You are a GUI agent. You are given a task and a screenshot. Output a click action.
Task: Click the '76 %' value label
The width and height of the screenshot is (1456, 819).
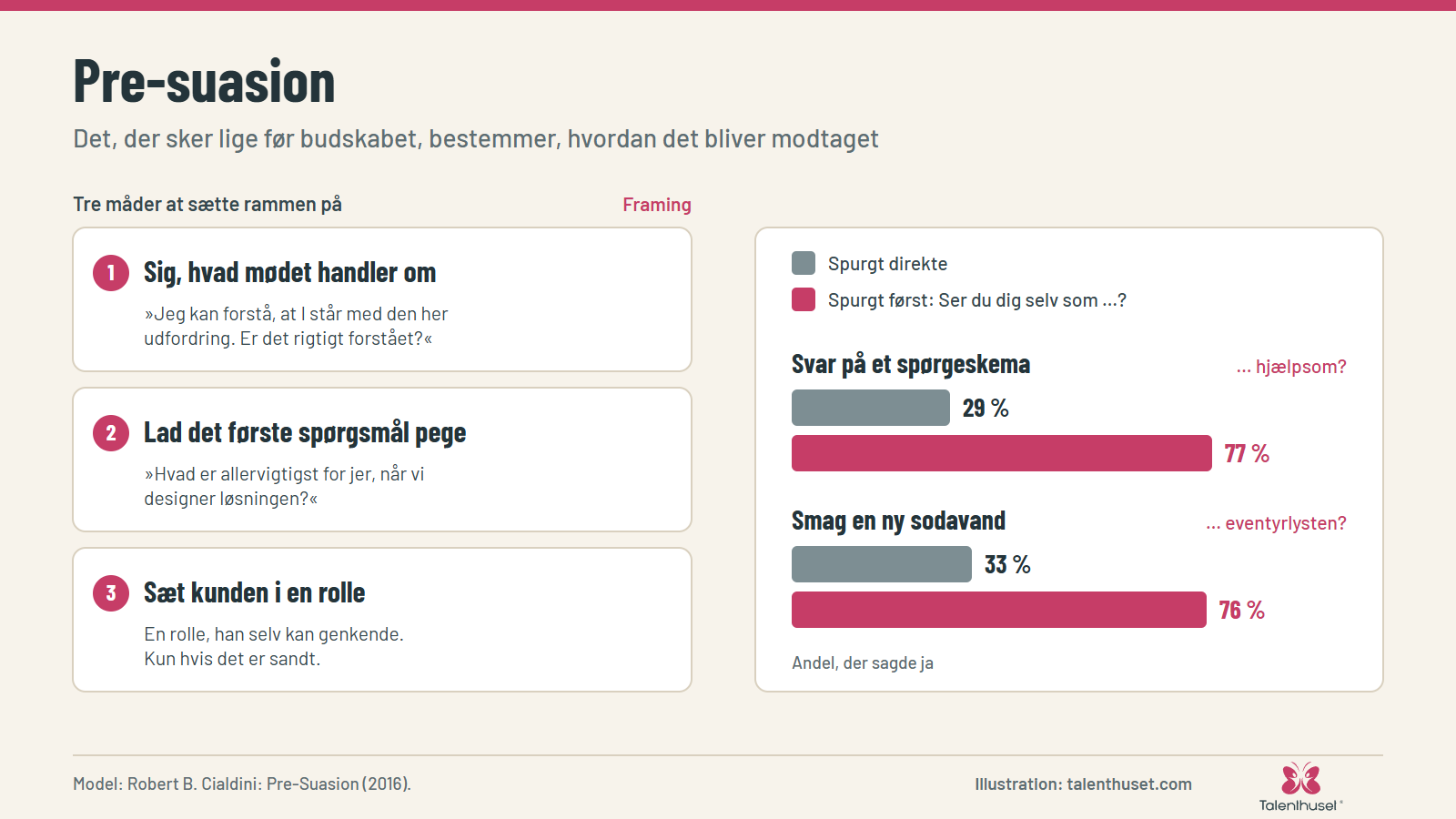[x=1242, y=611]
